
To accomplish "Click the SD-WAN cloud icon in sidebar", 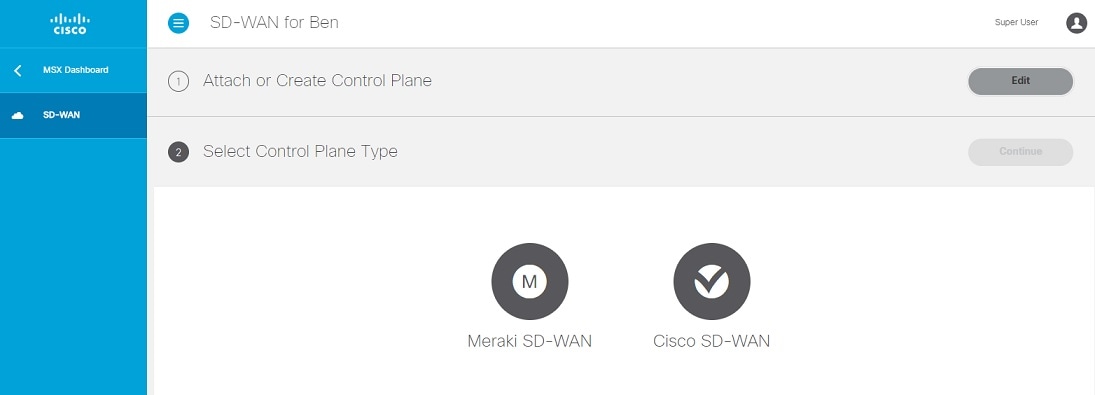I will tap(18, 115).
